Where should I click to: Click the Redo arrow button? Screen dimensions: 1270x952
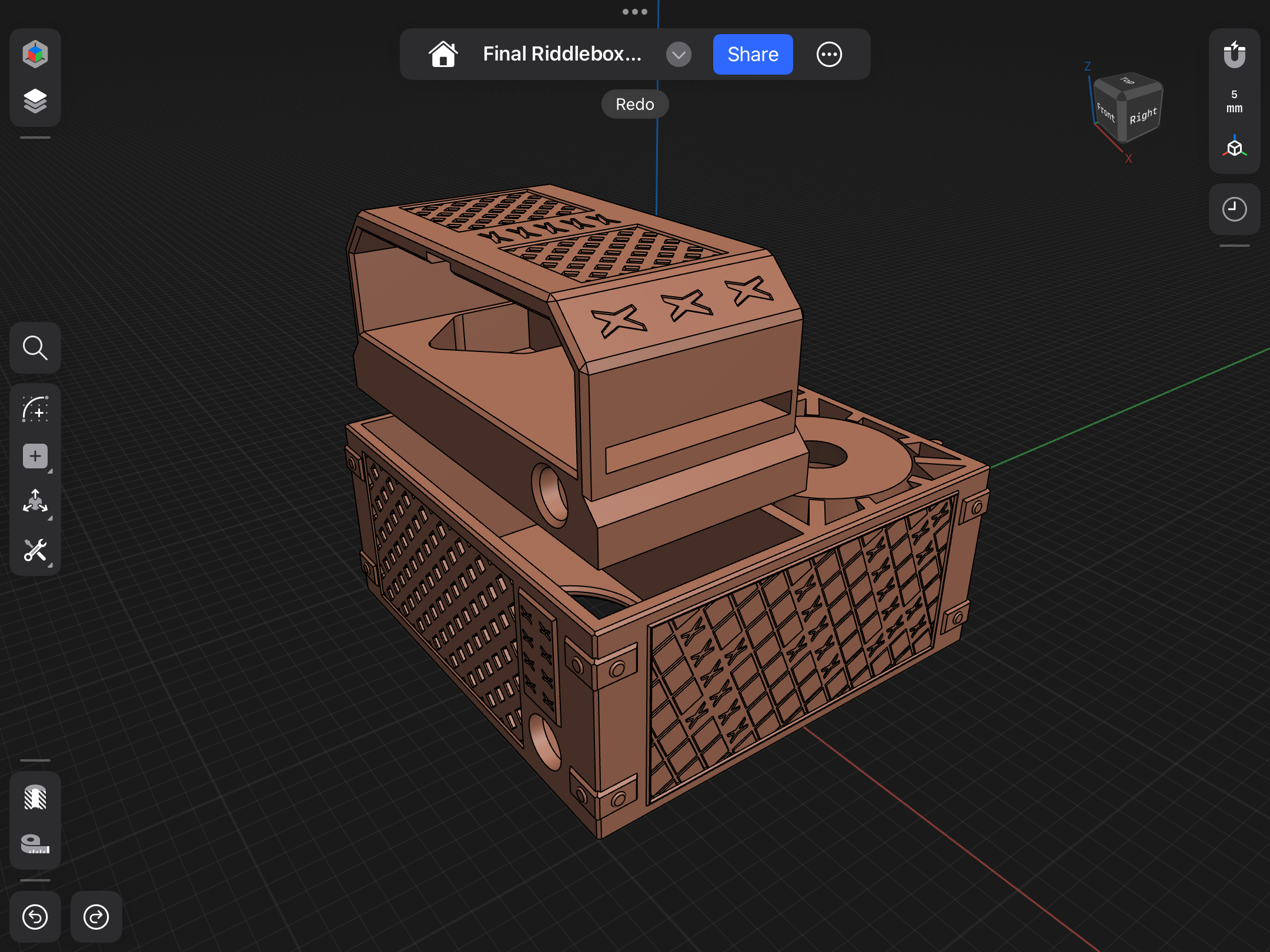[x=96, y=917]
